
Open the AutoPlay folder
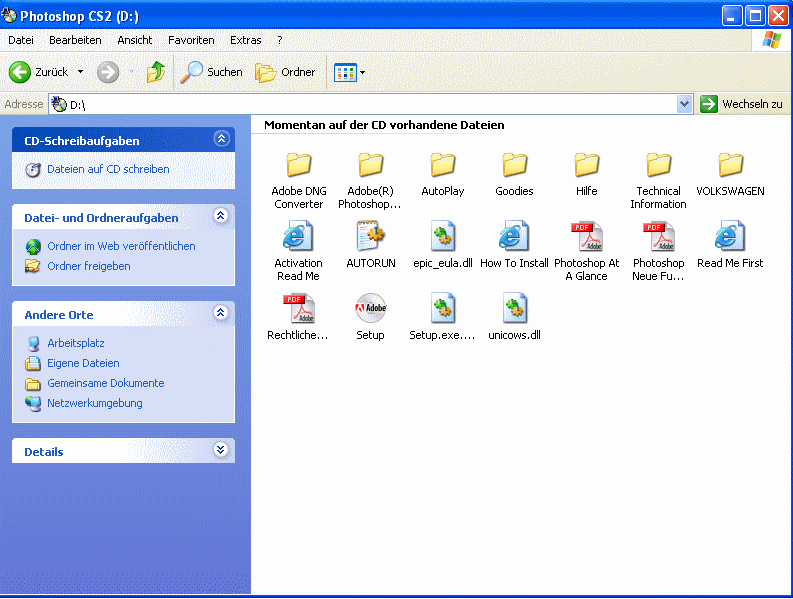tap(443, 174)
